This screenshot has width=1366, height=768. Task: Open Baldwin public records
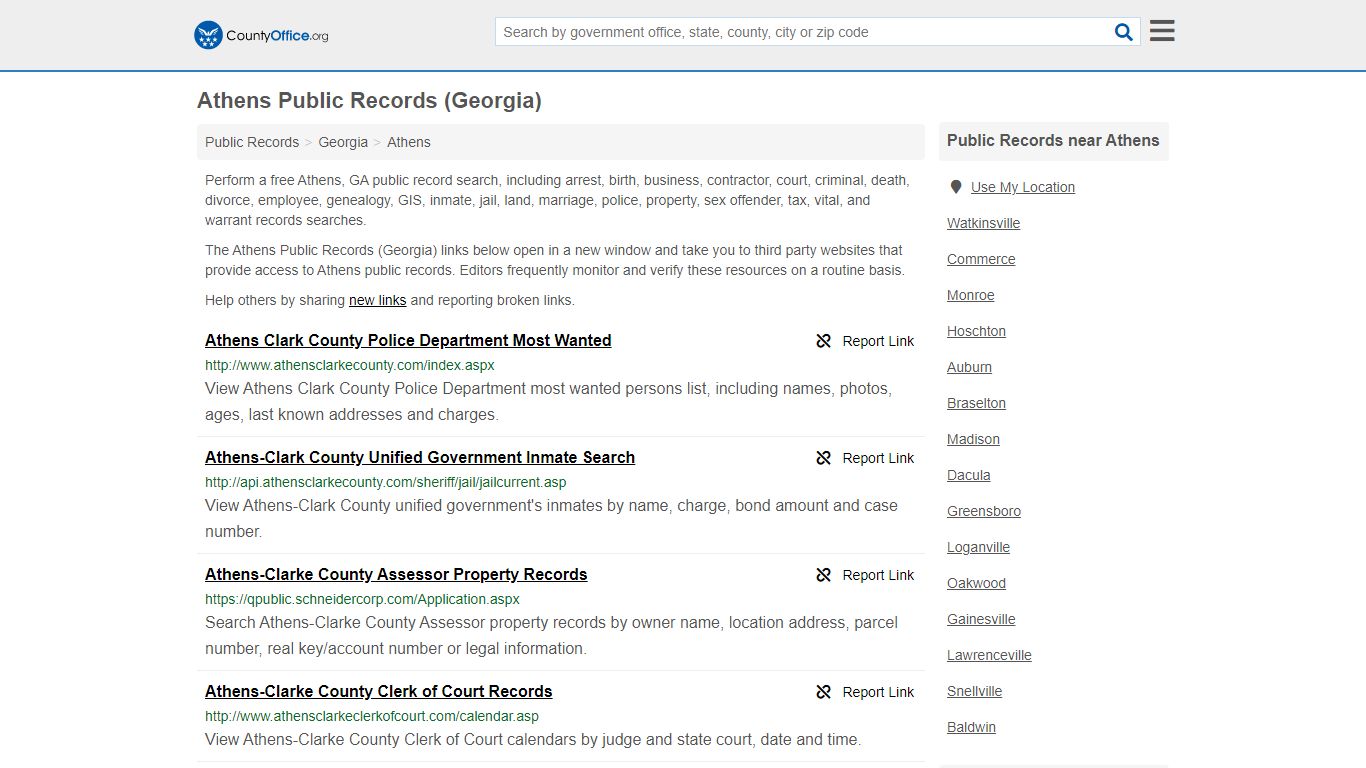click(x=971, y=727)
